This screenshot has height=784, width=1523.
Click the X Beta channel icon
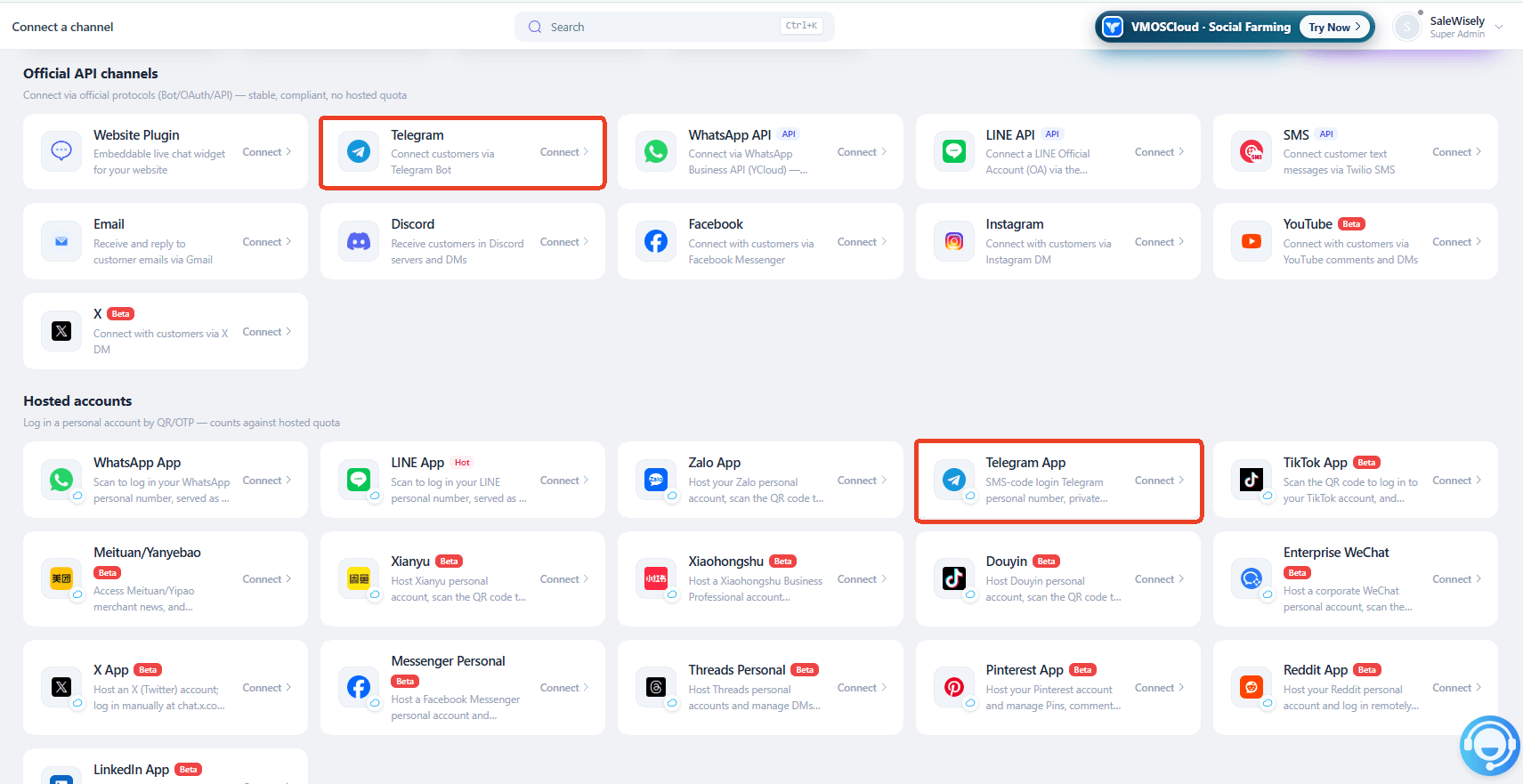click(61, 331)
